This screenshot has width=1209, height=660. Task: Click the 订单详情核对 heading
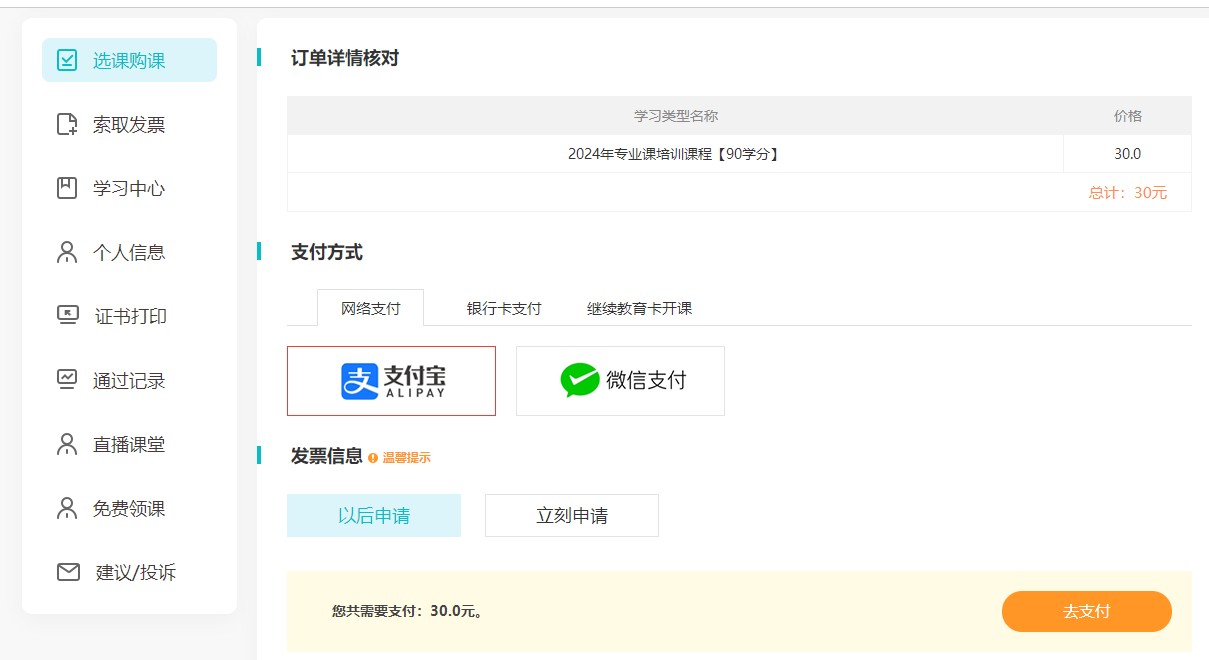tap(345, 58)
